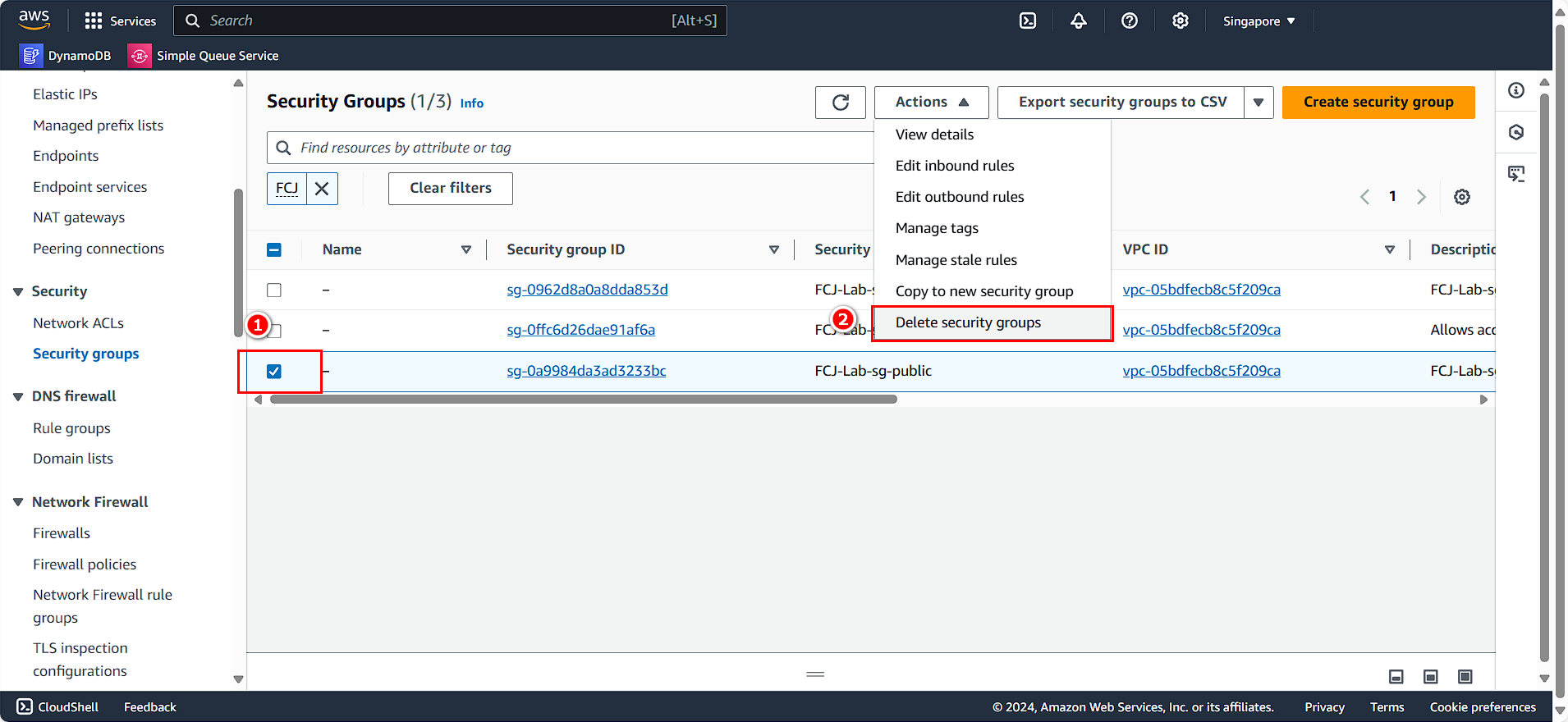Screen dimensions: 1568x722
Task: Click the search magnifier in filter box
Action: [x=283, y=148]
